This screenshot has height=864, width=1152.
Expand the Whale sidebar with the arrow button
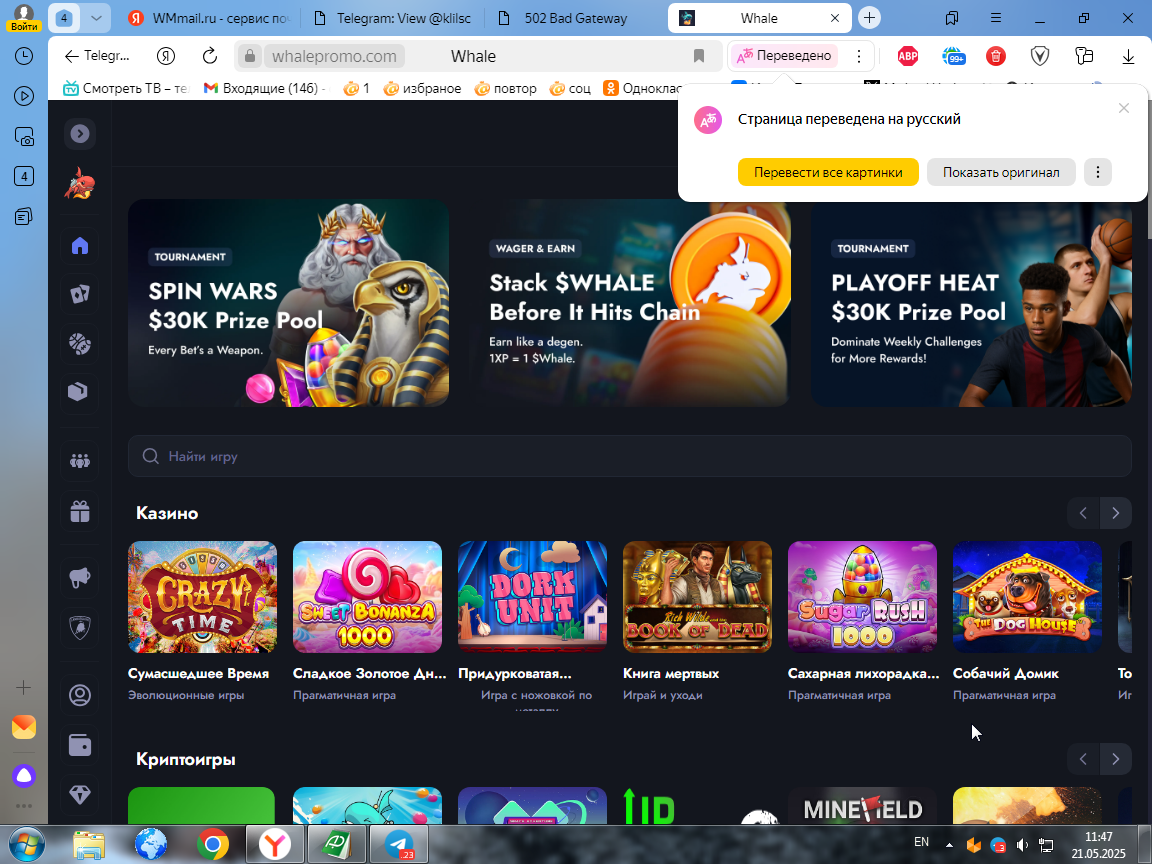point(79,134)
